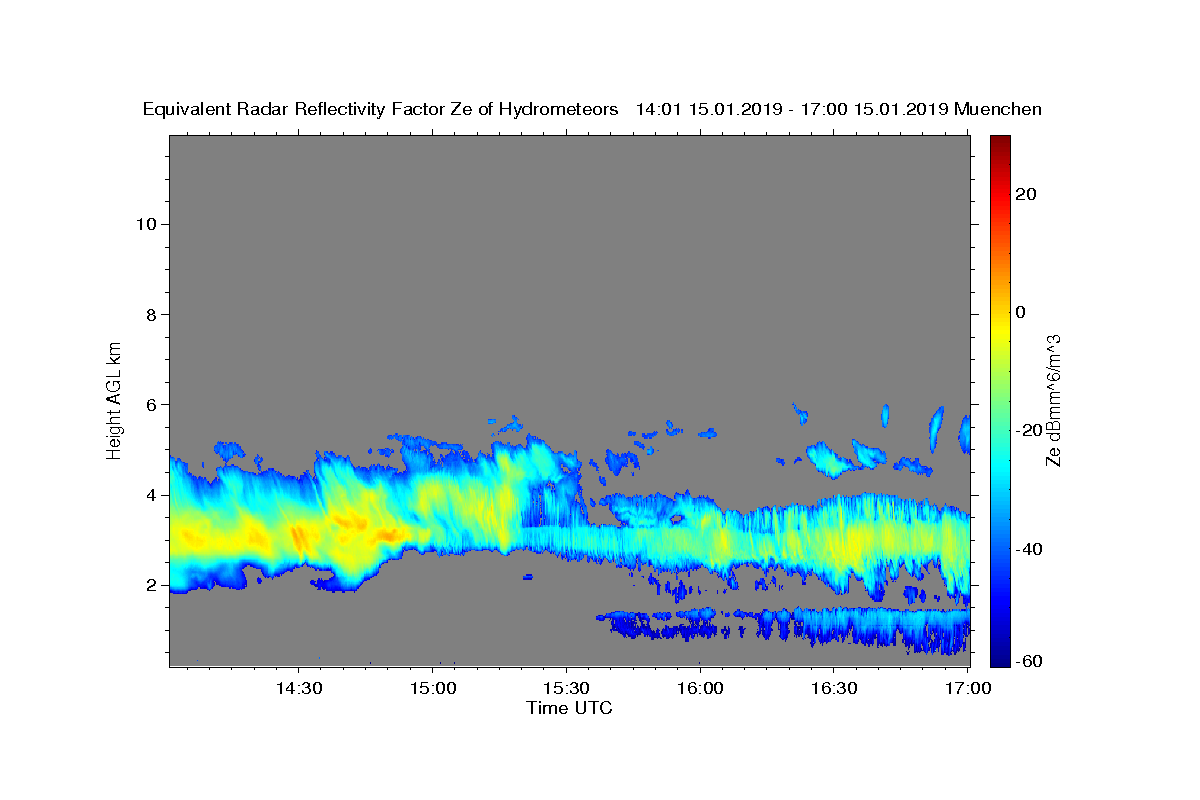Click the 14:30 time tick label

(299, 688)
